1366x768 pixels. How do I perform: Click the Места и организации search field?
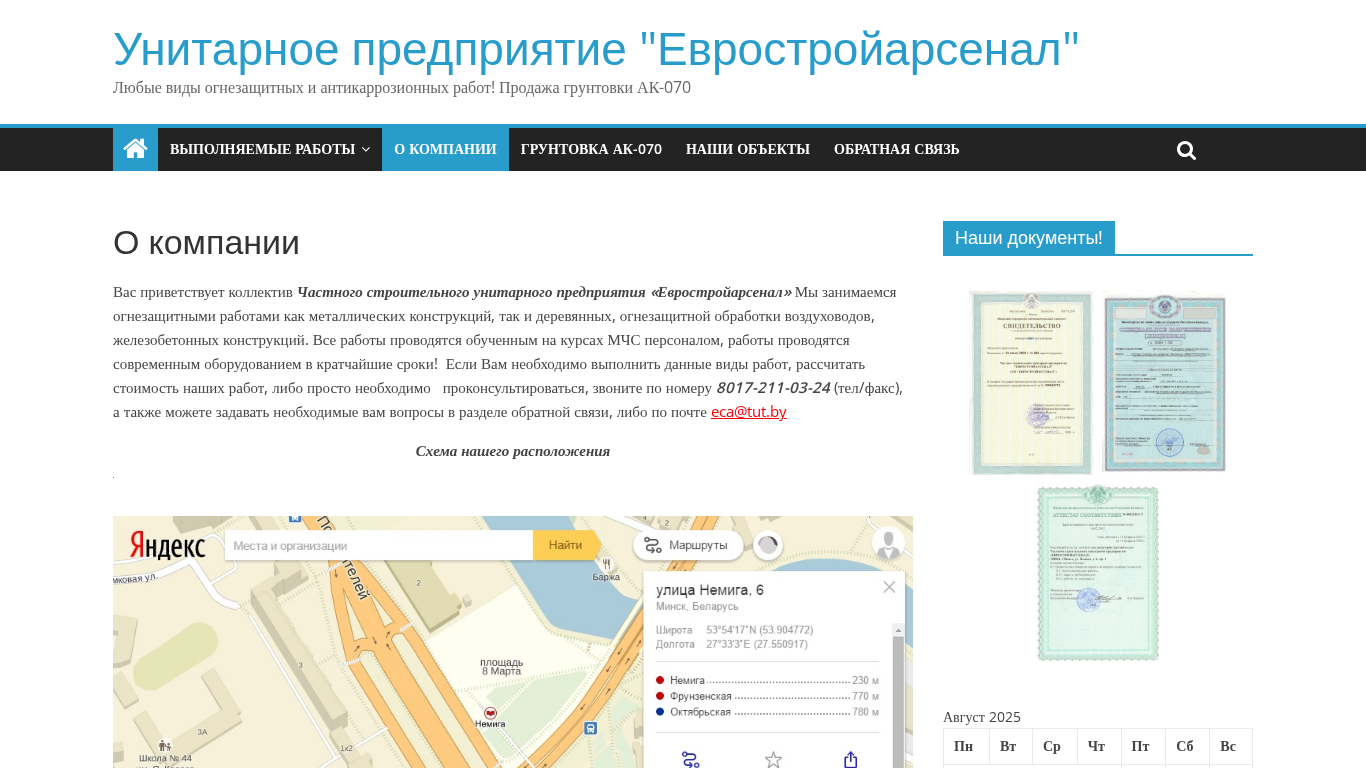(x=379, y=545)
